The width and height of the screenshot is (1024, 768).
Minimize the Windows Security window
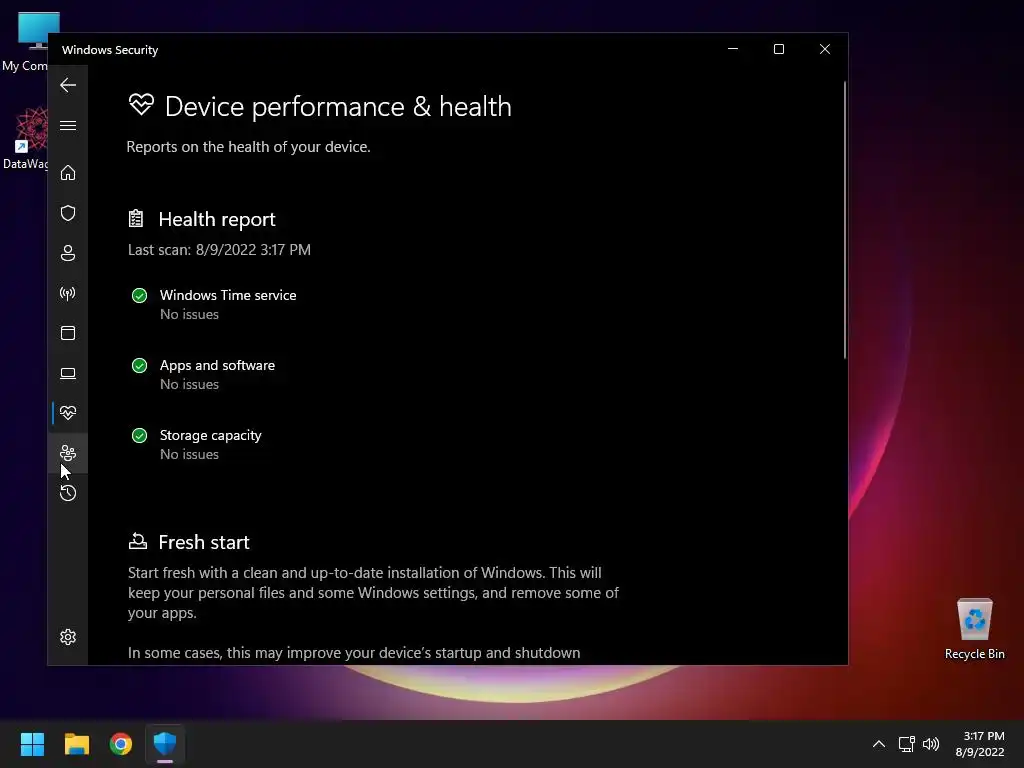[733, 49]
